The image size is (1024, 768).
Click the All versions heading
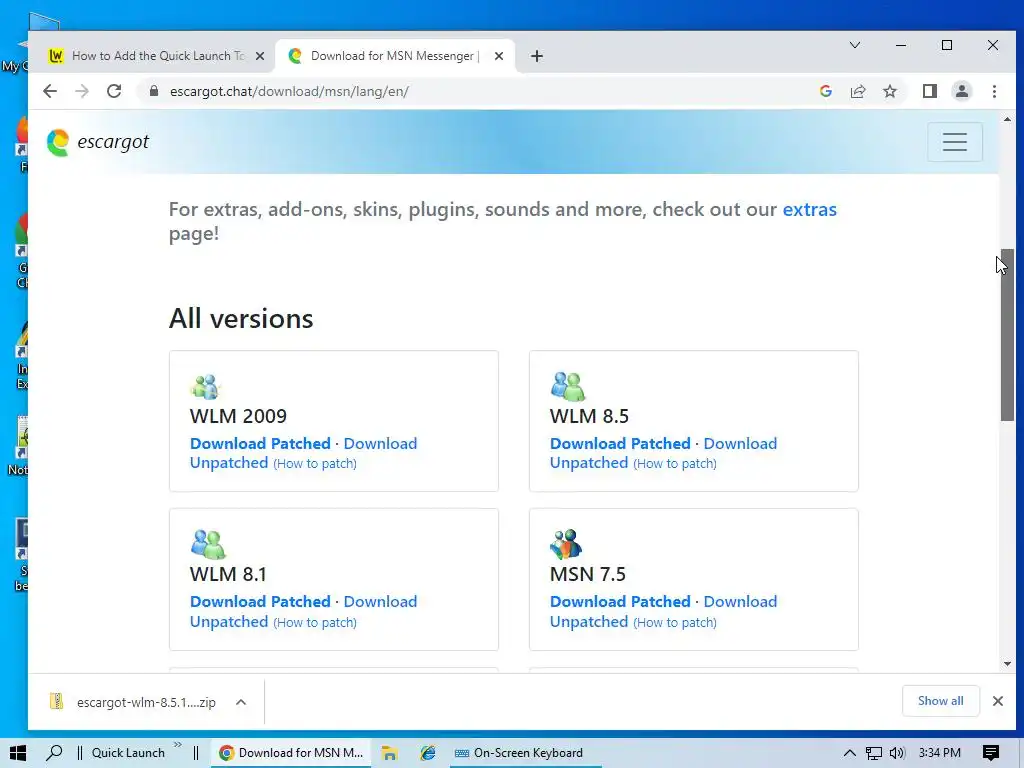241,319
